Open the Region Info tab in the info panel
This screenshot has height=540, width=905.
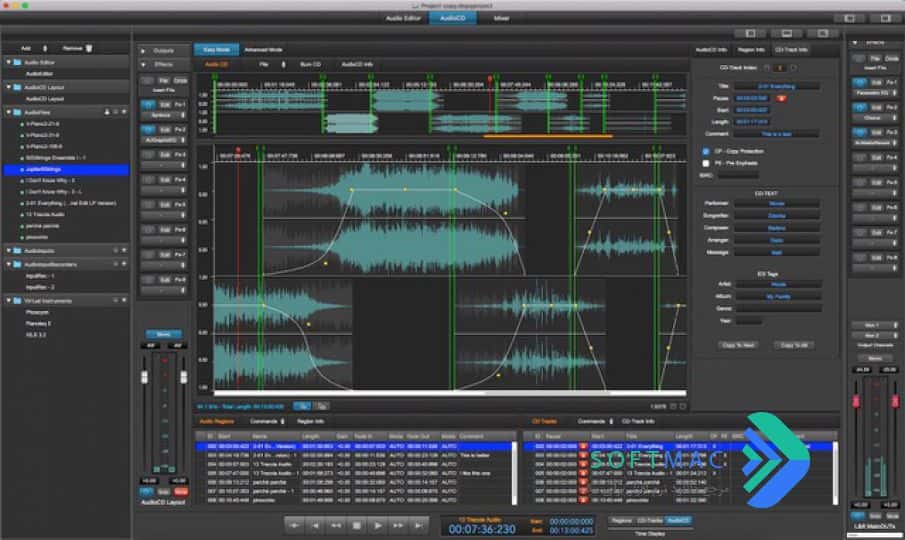pos(751,50)
